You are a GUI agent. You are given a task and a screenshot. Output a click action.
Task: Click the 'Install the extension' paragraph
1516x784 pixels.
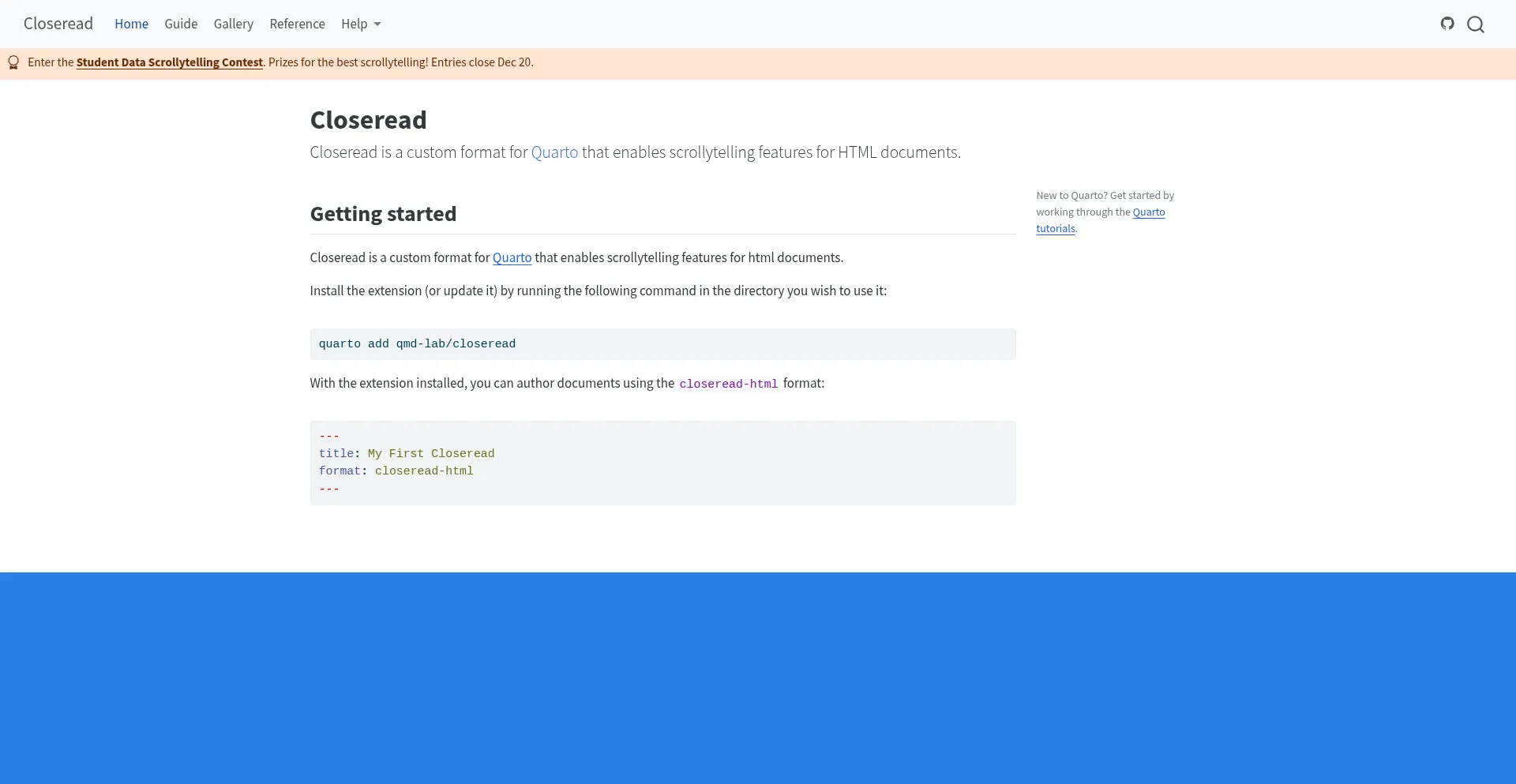pyautogui.click(x=599, y=291)
